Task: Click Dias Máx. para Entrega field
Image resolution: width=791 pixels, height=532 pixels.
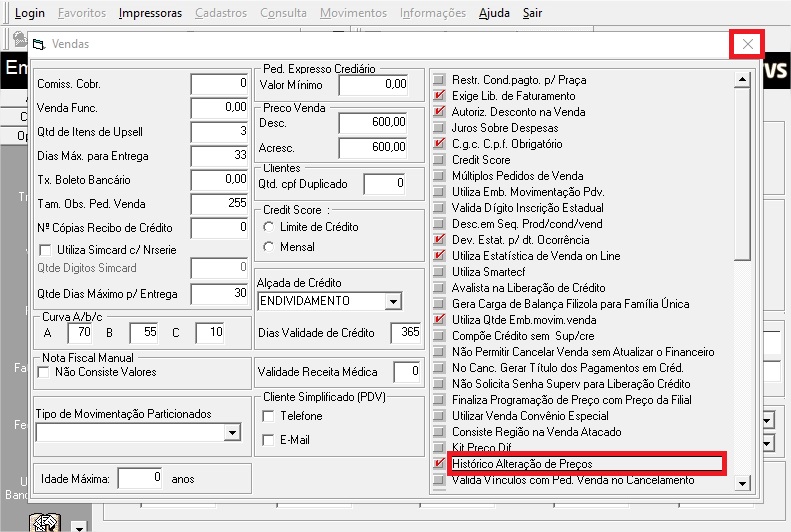Action: click(x=219, y=156)
